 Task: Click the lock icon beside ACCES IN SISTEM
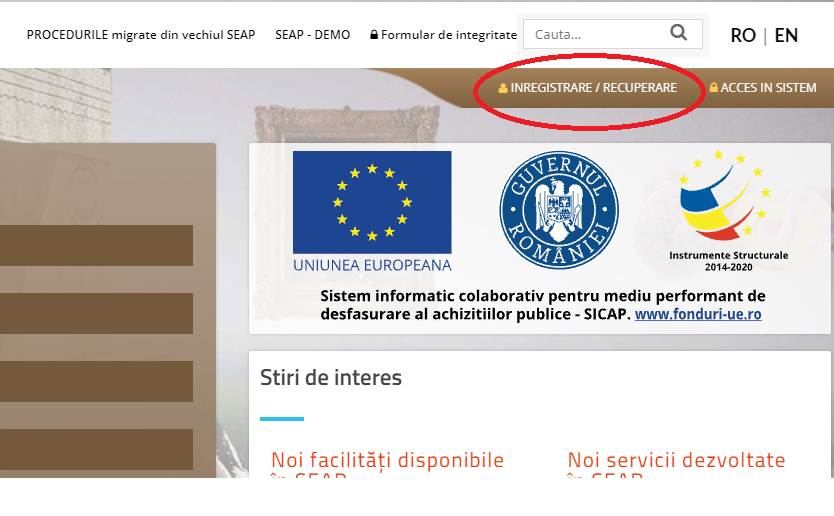click(x=714, y=88)
